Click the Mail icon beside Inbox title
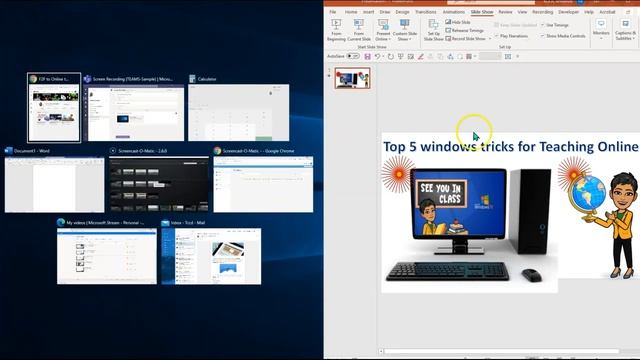The height and width of the screenshot is (360, 640). click(x=165, y=222)
